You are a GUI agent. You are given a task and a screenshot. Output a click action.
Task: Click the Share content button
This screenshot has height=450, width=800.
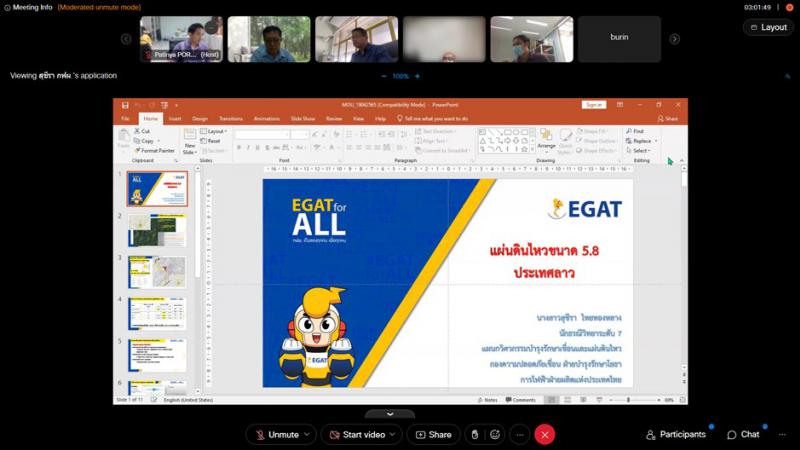434,435
